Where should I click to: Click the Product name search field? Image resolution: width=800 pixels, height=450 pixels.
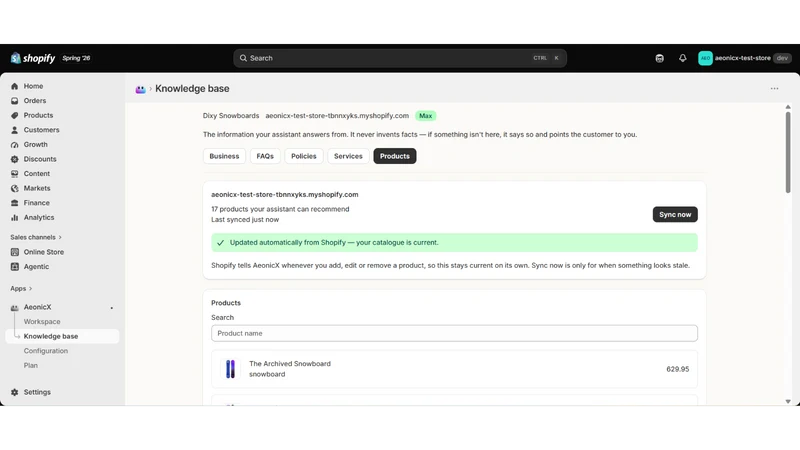454,334
